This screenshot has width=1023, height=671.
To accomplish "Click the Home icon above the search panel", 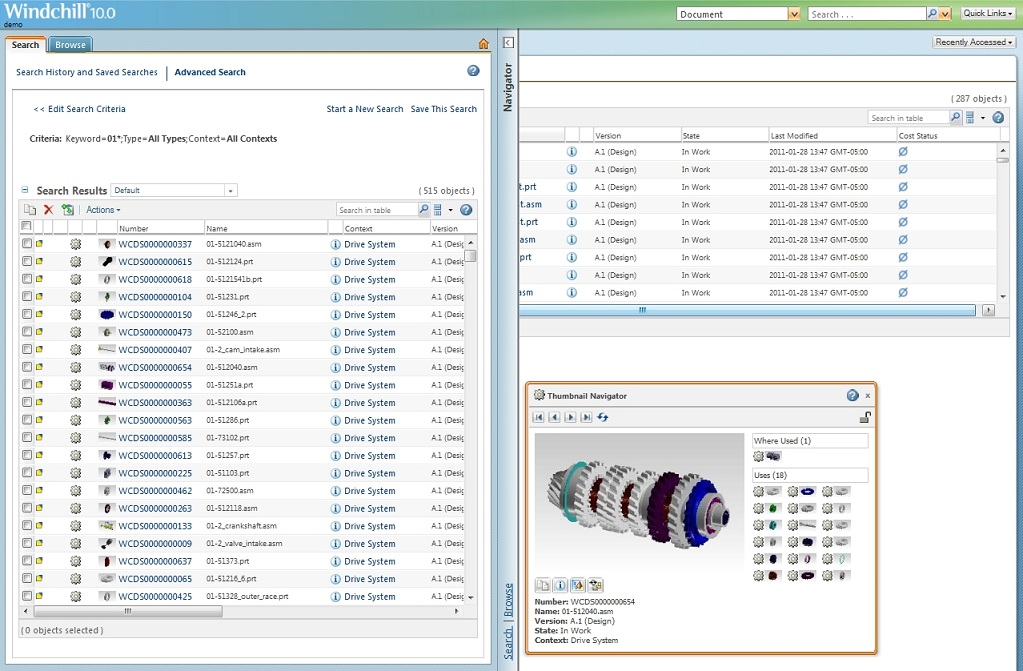I will click(484, 44).
